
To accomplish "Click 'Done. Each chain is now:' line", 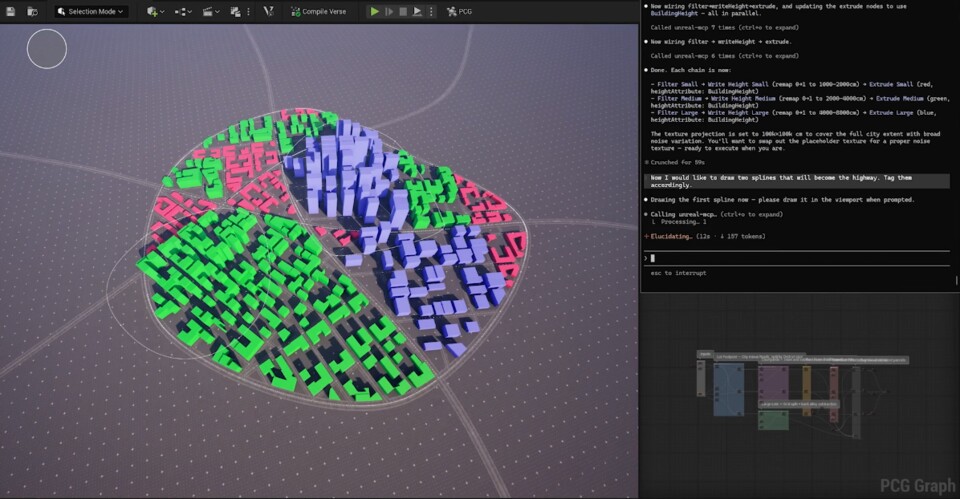I will [x=691, y=70].
